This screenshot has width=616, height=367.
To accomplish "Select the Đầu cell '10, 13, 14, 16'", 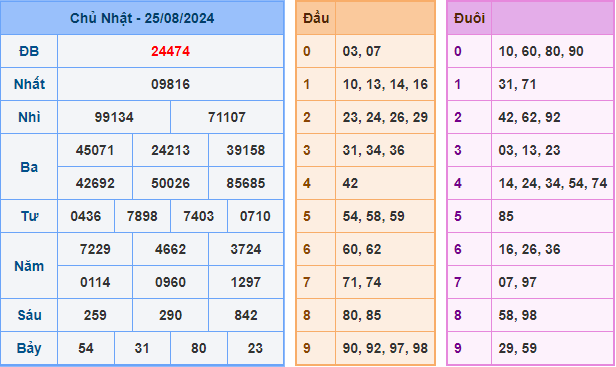I will pyautogui.click(x=385, y=84).
